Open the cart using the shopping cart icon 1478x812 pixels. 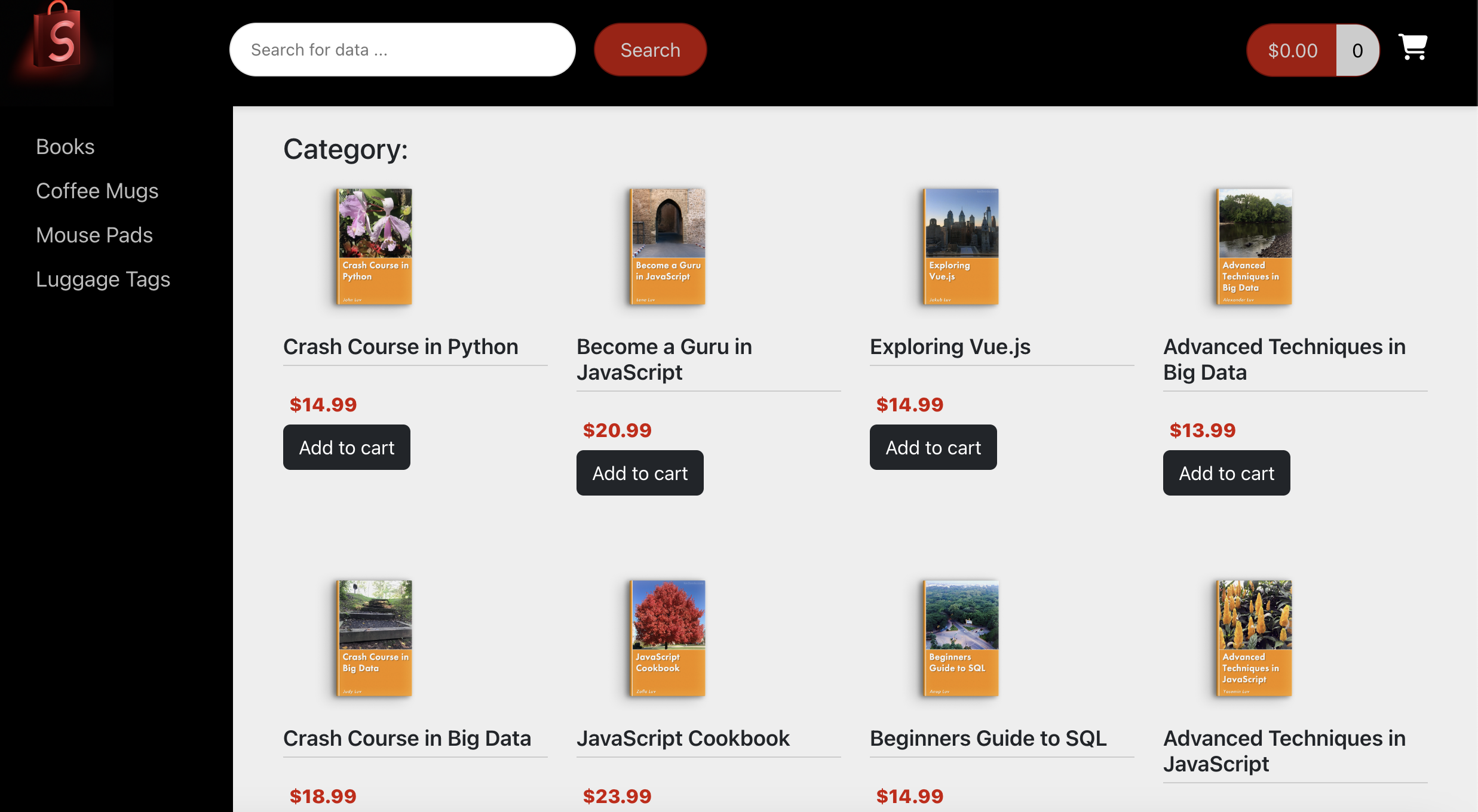[x=1412, y=47]
